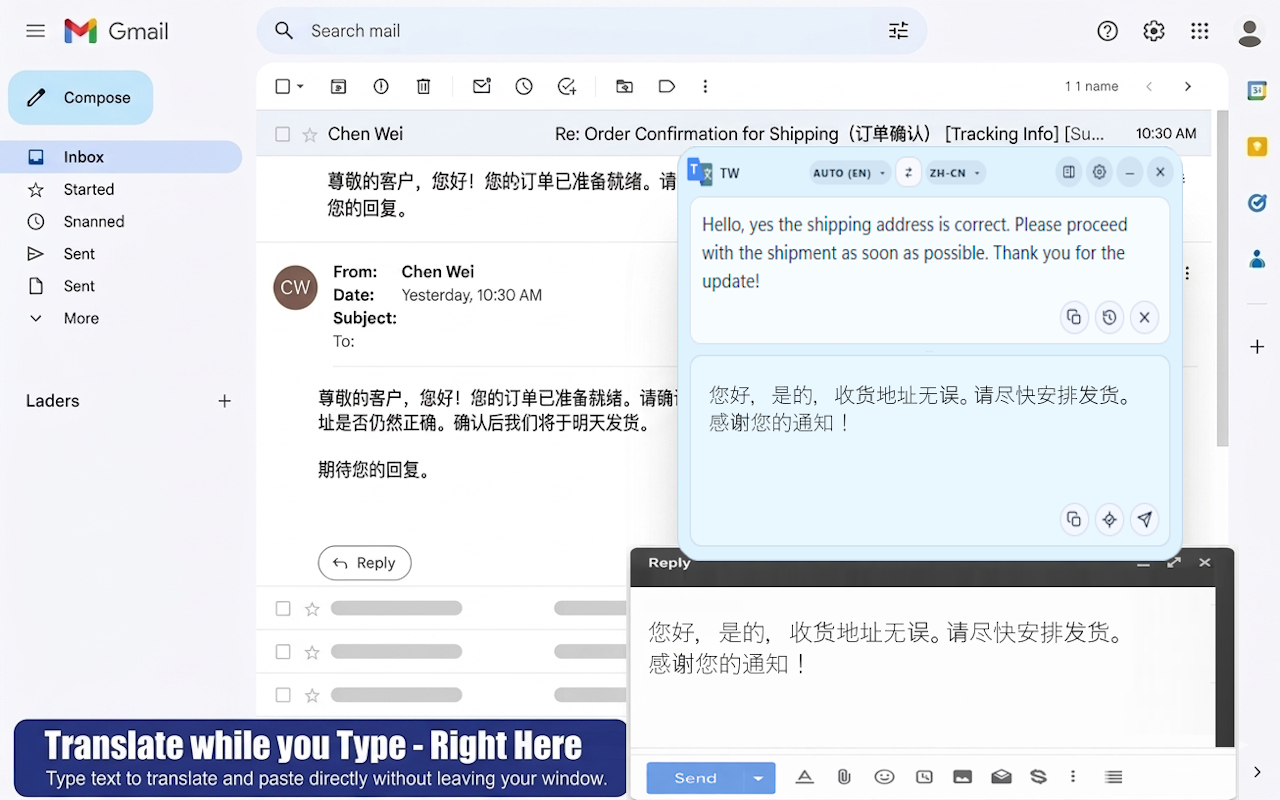Open the emoji picker in the reply toolbar
This screenshot has height=800, width=1280.
coord(884,776)
